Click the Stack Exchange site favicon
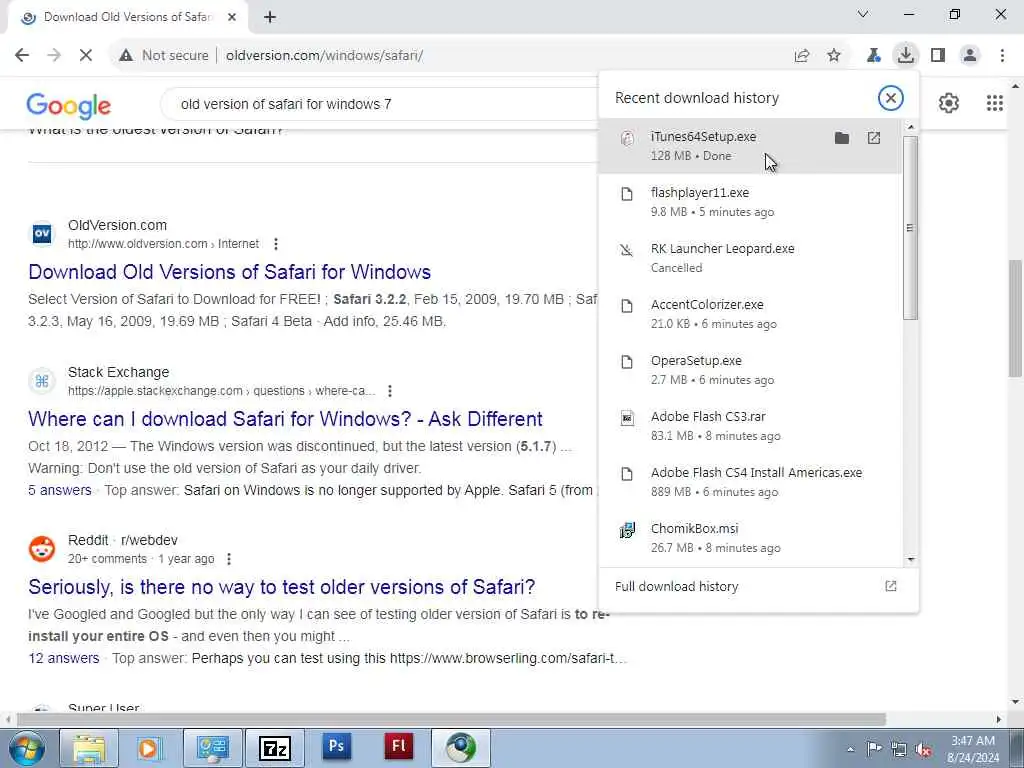Image resolution: width=1024 pixels, height=768 pixels. pyautogui.click(x=42, y=380)
